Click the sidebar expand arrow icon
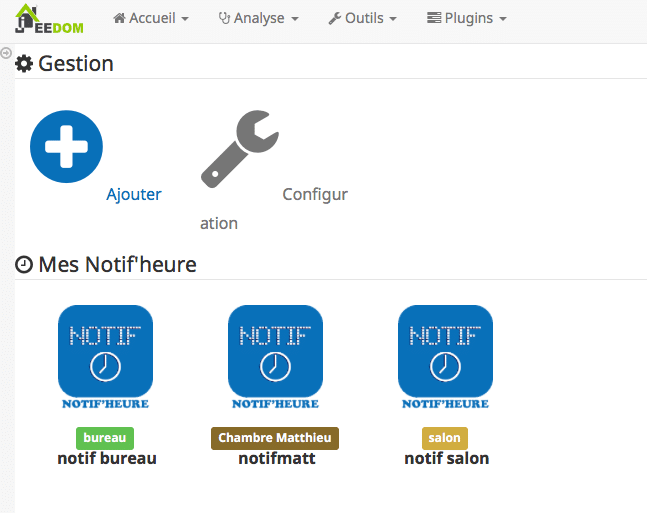This screenshot has width=647, height=513. [x=6, y=53]
